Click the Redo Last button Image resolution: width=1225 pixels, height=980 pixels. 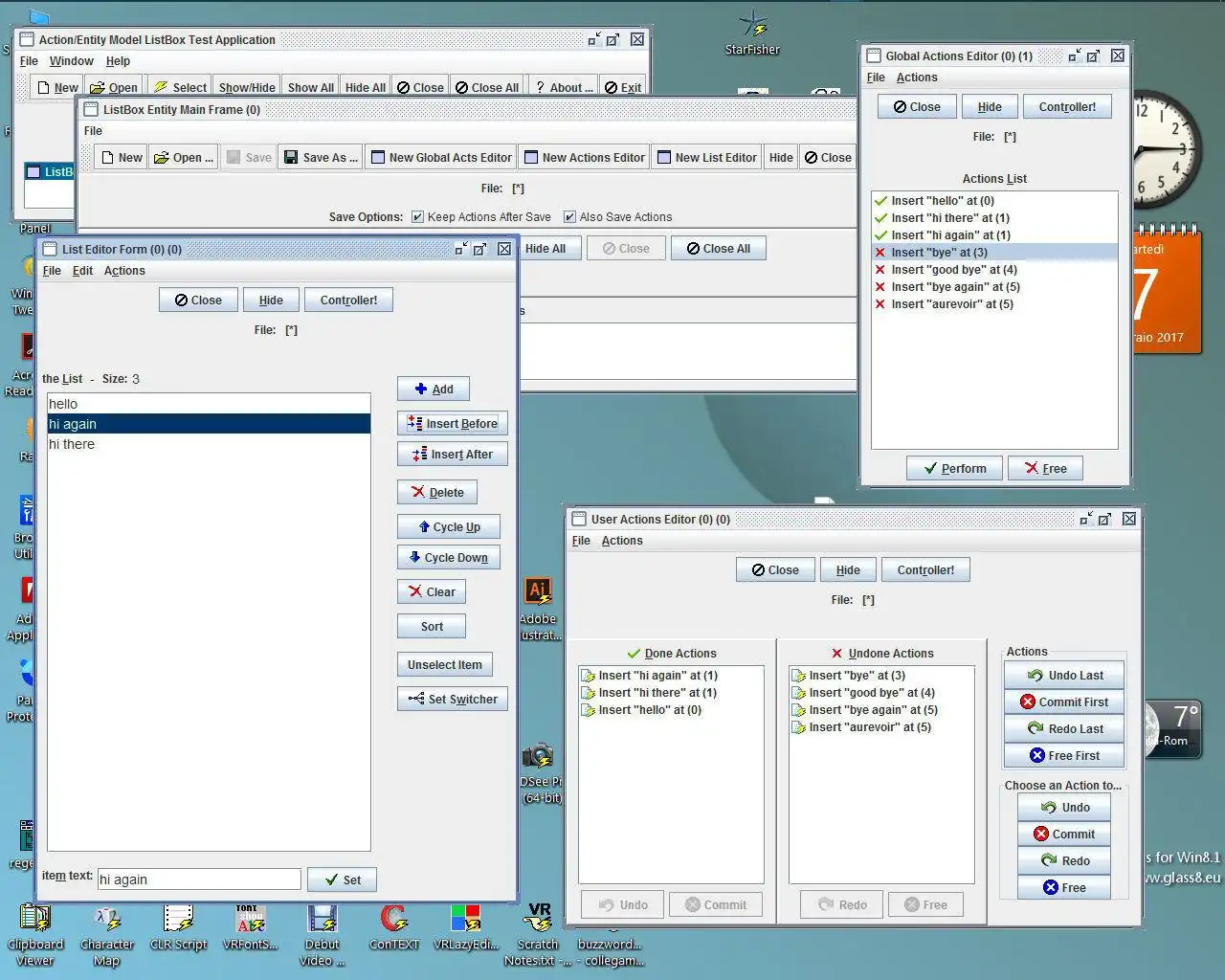[x=1064, y=729]
